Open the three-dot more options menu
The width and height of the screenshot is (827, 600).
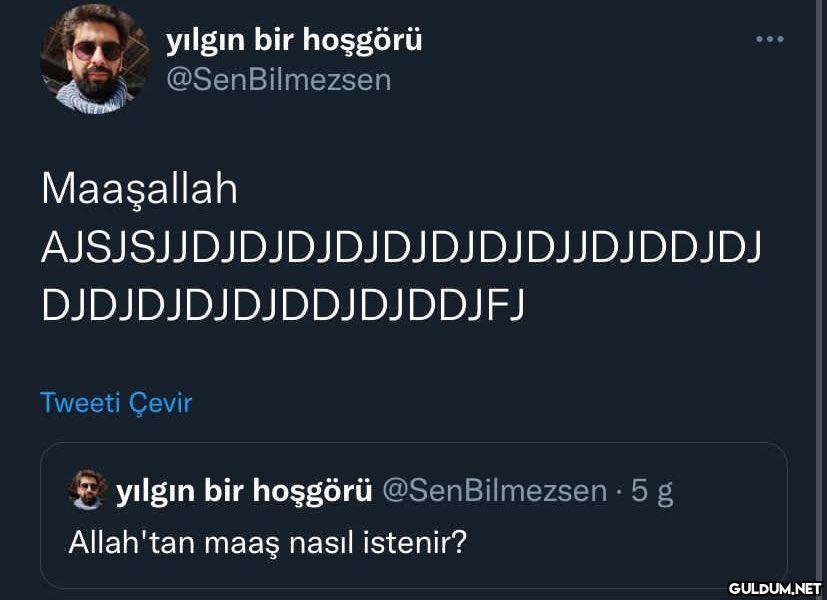769,39
